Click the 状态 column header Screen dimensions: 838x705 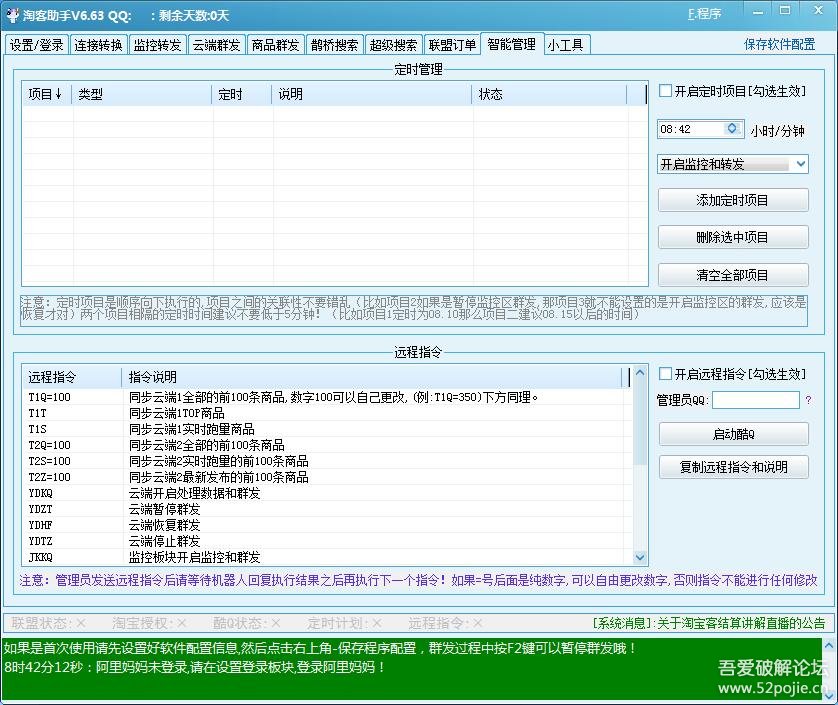point(549,95)
